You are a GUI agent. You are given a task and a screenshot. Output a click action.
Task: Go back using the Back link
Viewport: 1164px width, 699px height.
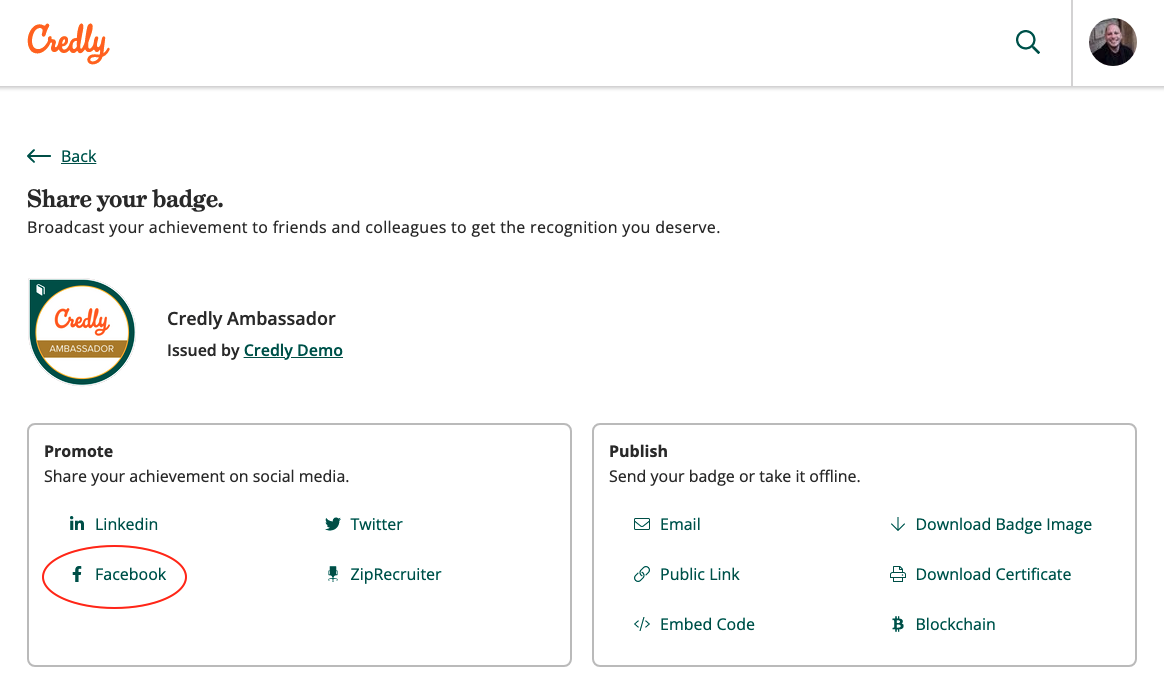tap(79, 156)
